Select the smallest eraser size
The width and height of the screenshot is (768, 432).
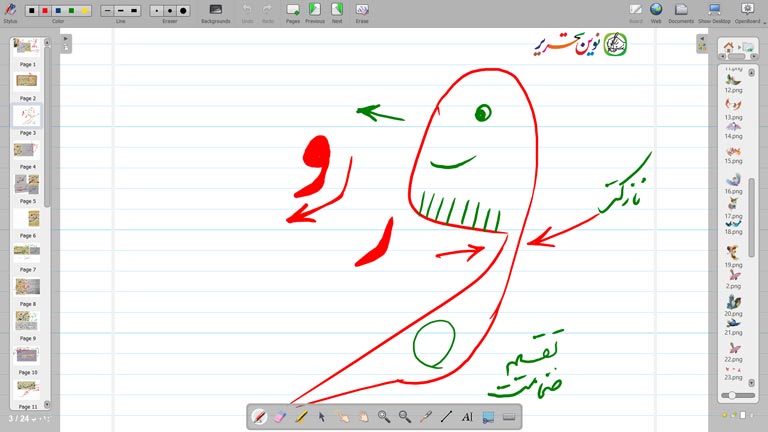click(157, 10)
